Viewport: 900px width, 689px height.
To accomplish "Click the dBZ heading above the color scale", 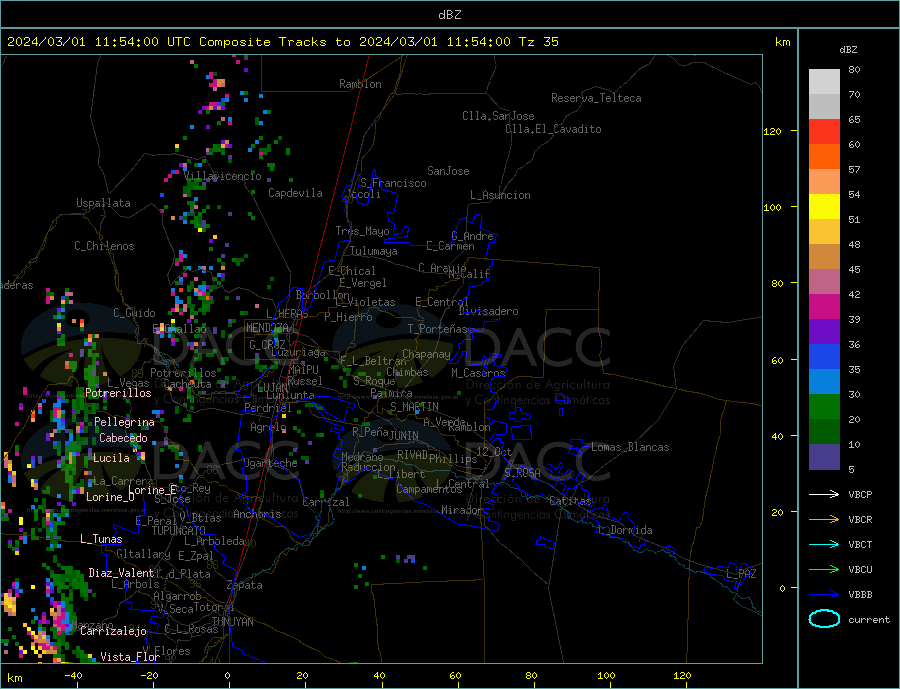I will (x=848, y=50).
